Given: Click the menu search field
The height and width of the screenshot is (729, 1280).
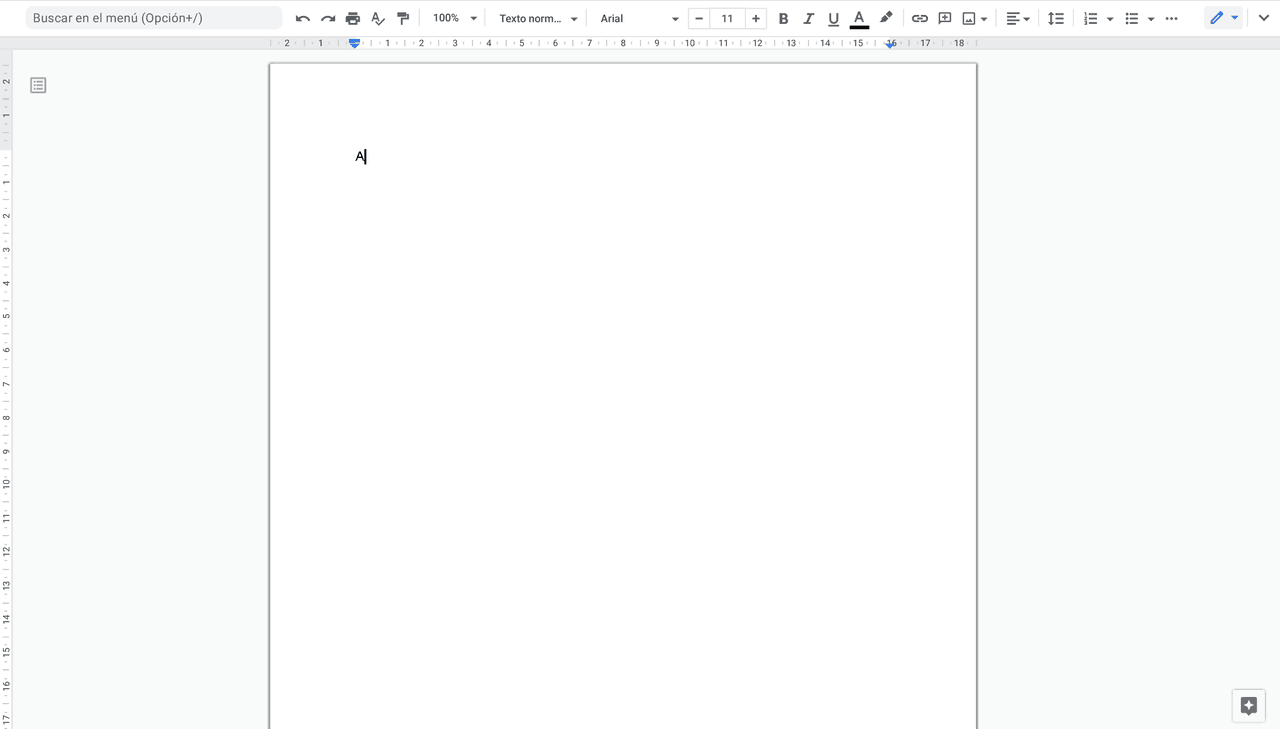Looking at the screenshot, I should click(154, 18).
